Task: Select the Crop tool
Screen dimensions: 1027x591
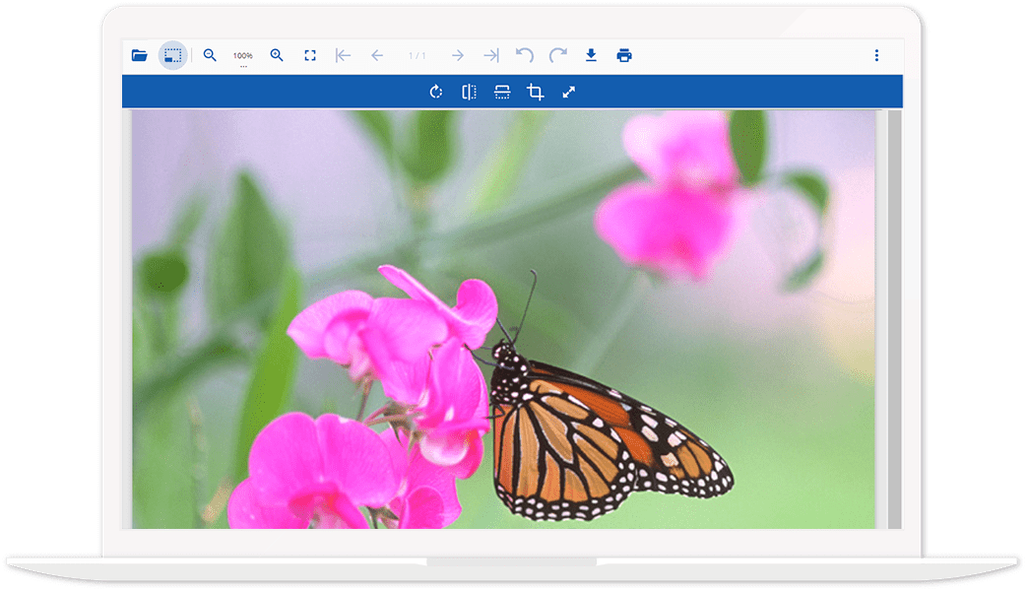Action: [535, 92]
